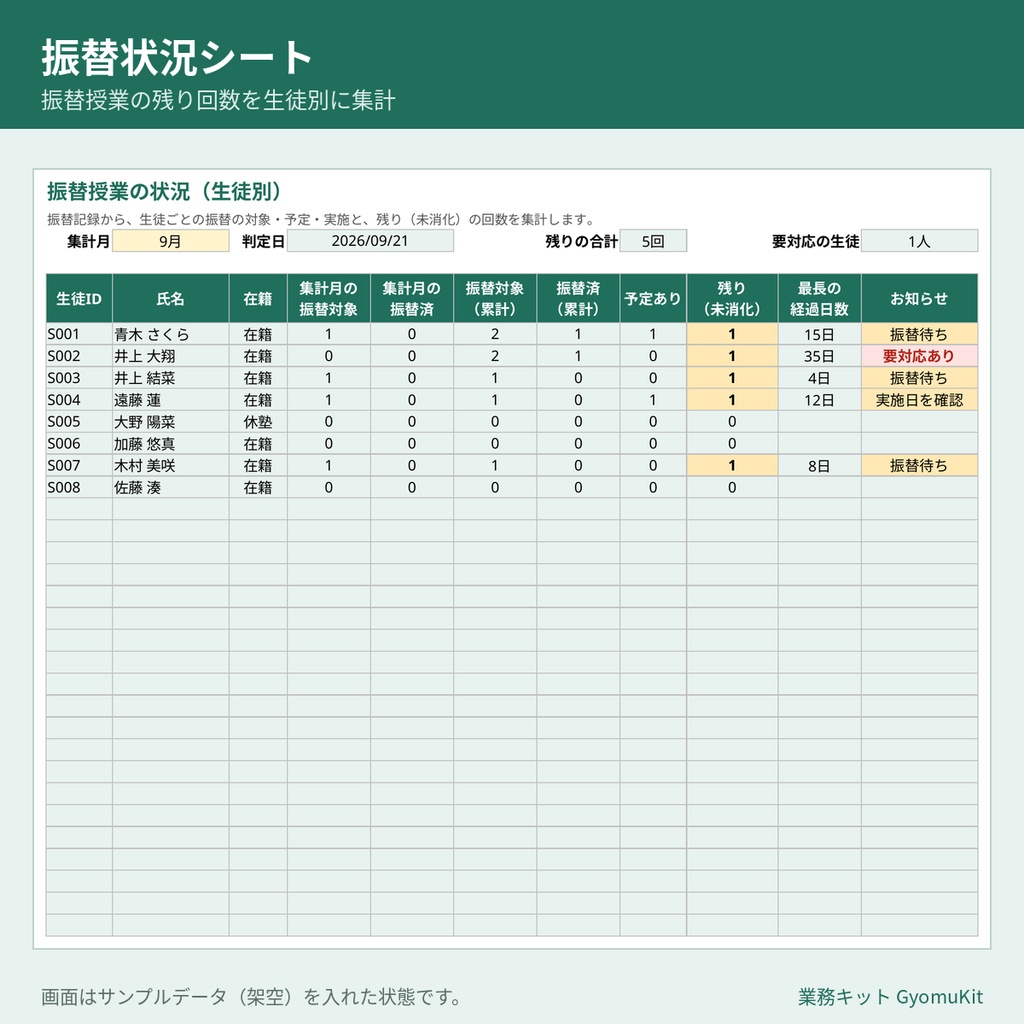Select student ID cell S007

(x=79, y=466)
